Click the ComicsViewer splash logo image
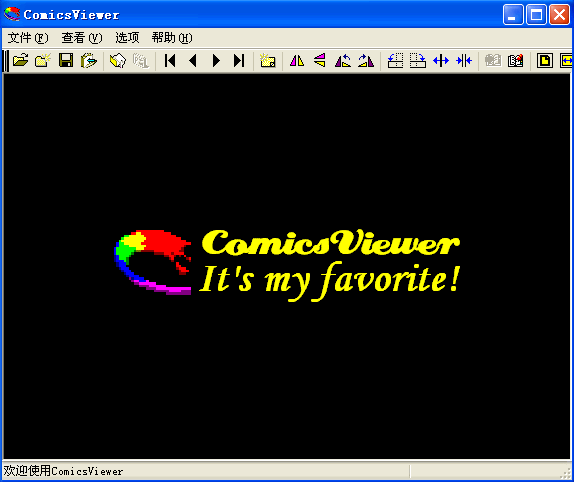This screenshot has height=482, width=574. 287,265
